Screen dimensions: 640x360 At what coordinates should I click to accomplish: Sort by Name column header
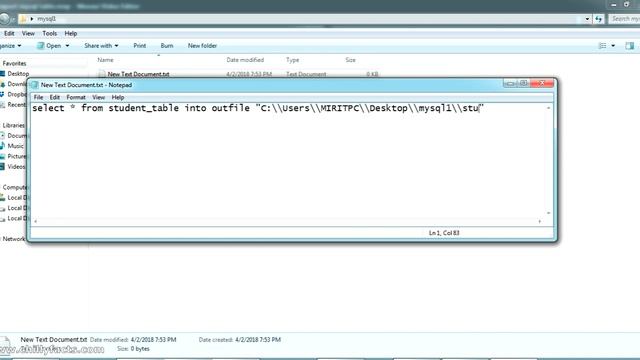coord(105,60)
